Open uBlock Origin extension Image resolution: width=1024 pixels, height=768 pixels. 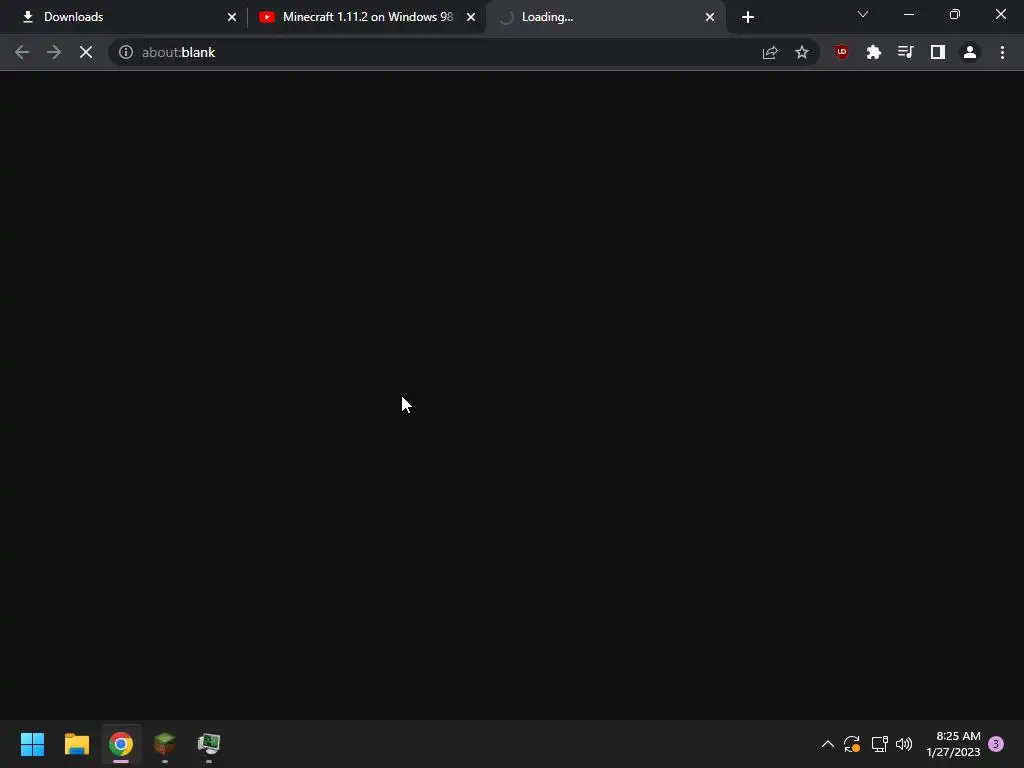pyautogui.click(x=842, y=52)
